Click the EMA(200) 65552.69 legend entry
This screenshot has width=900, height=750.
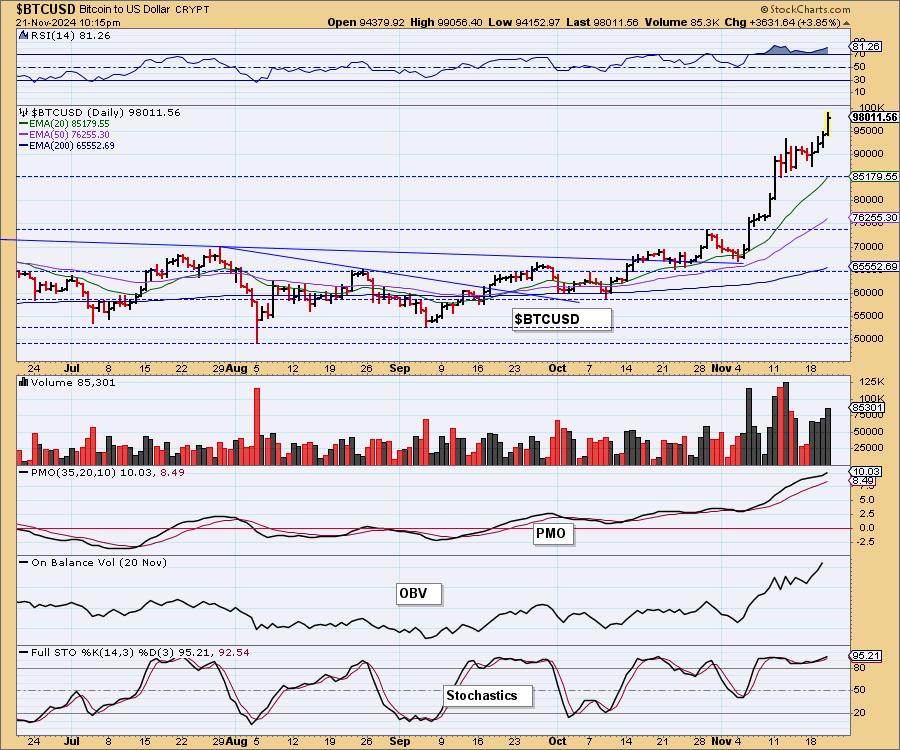pos(72,146)
